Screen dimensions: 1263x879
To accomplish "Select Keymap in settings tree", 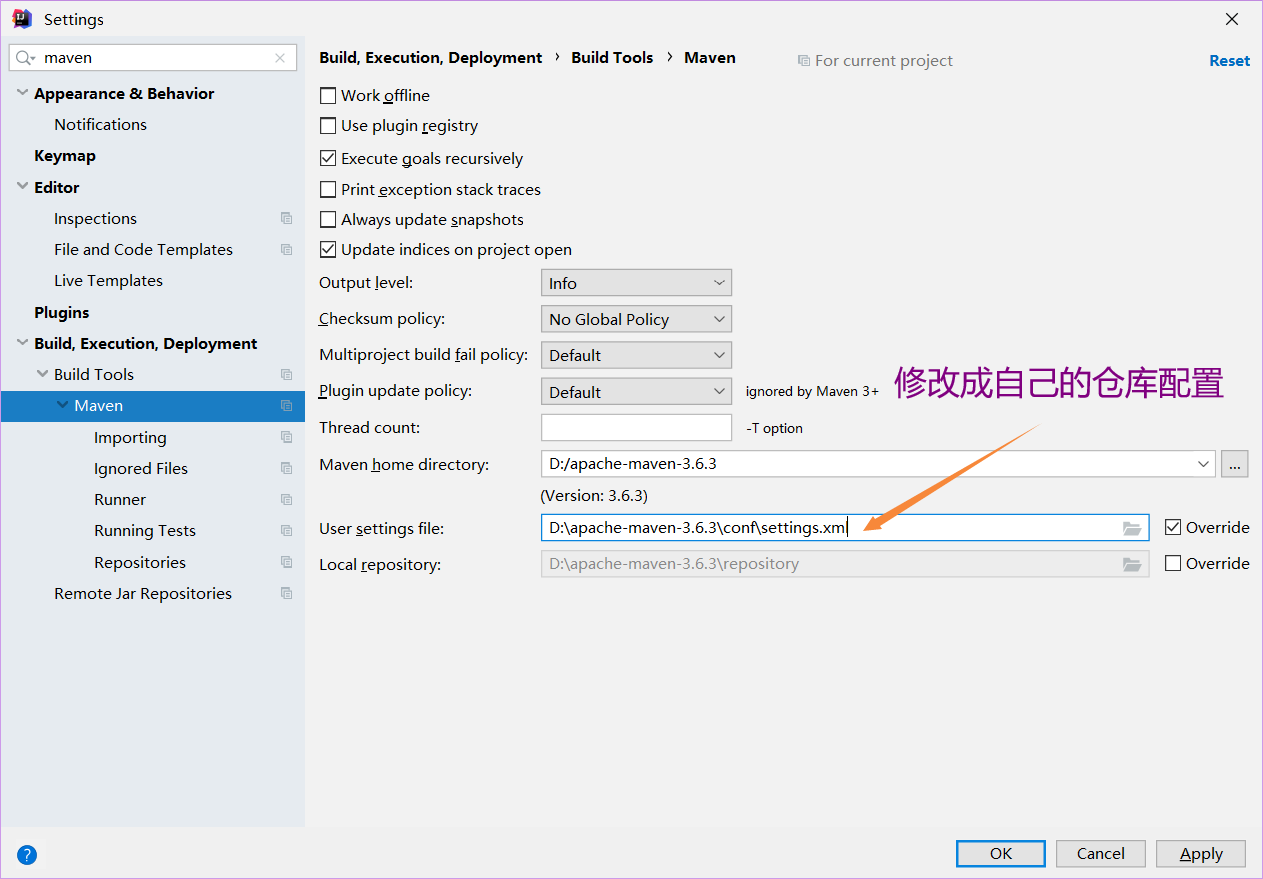I will point(65,156).
